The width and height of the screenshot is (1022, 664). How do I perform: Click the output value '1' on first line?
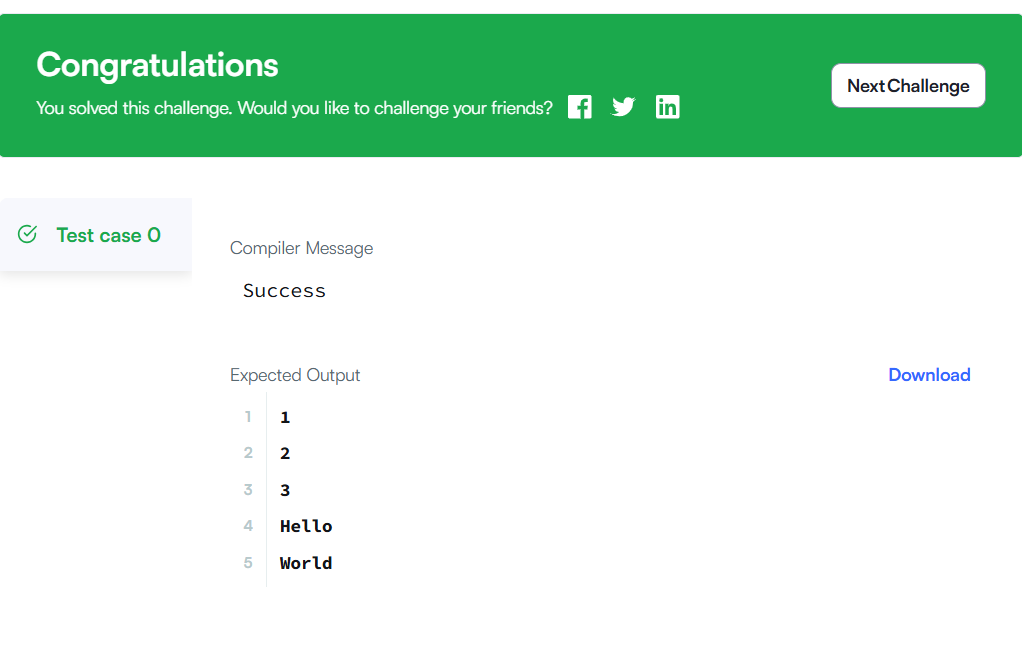285,418
